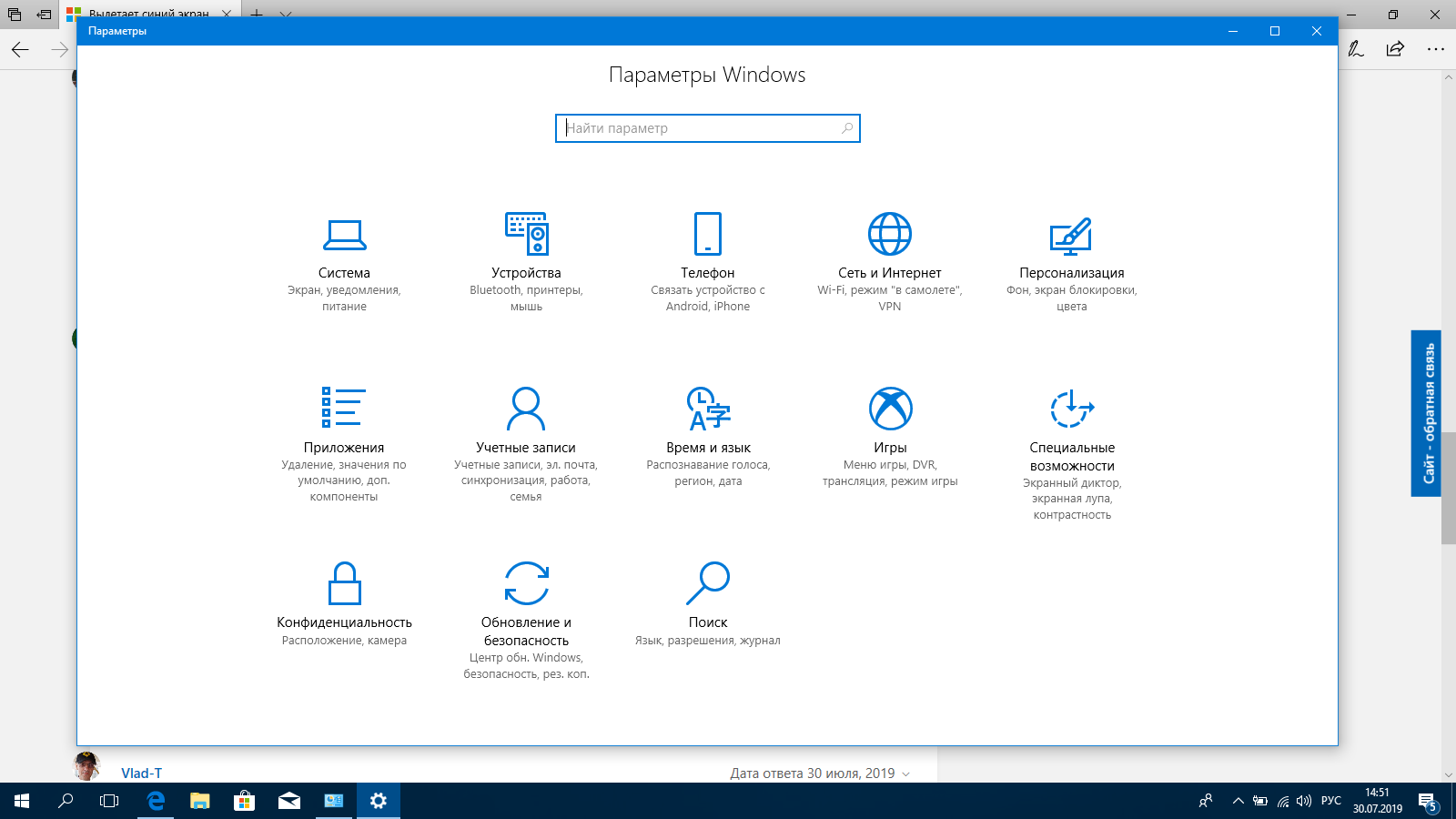This screenshot has width=1456, height=819.
Task: Click the Edge share icon
Action: pyautogui.click(x=1395, y=49)
